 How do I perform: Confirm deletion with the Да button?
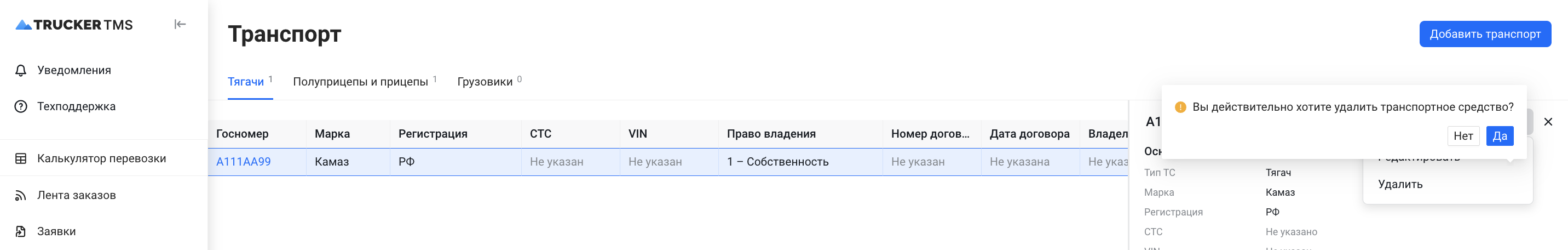[x=1499, y=136]
